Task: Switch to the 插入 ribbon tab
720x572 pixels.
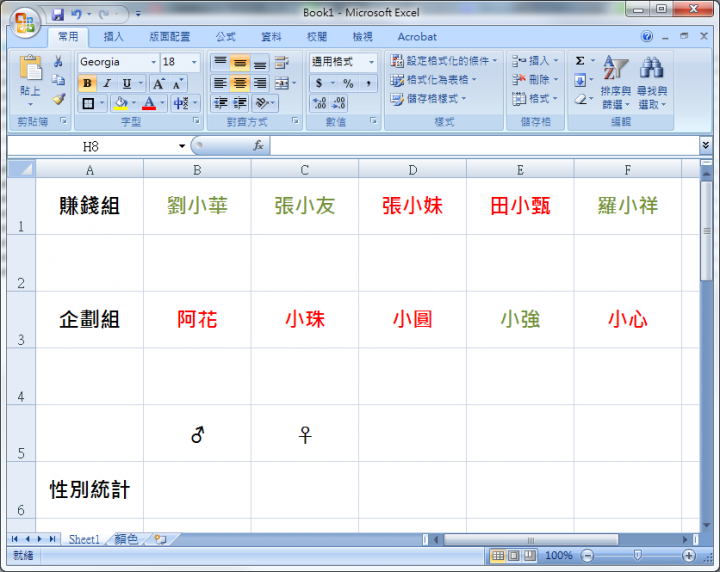Action: (x=113, y=37)
